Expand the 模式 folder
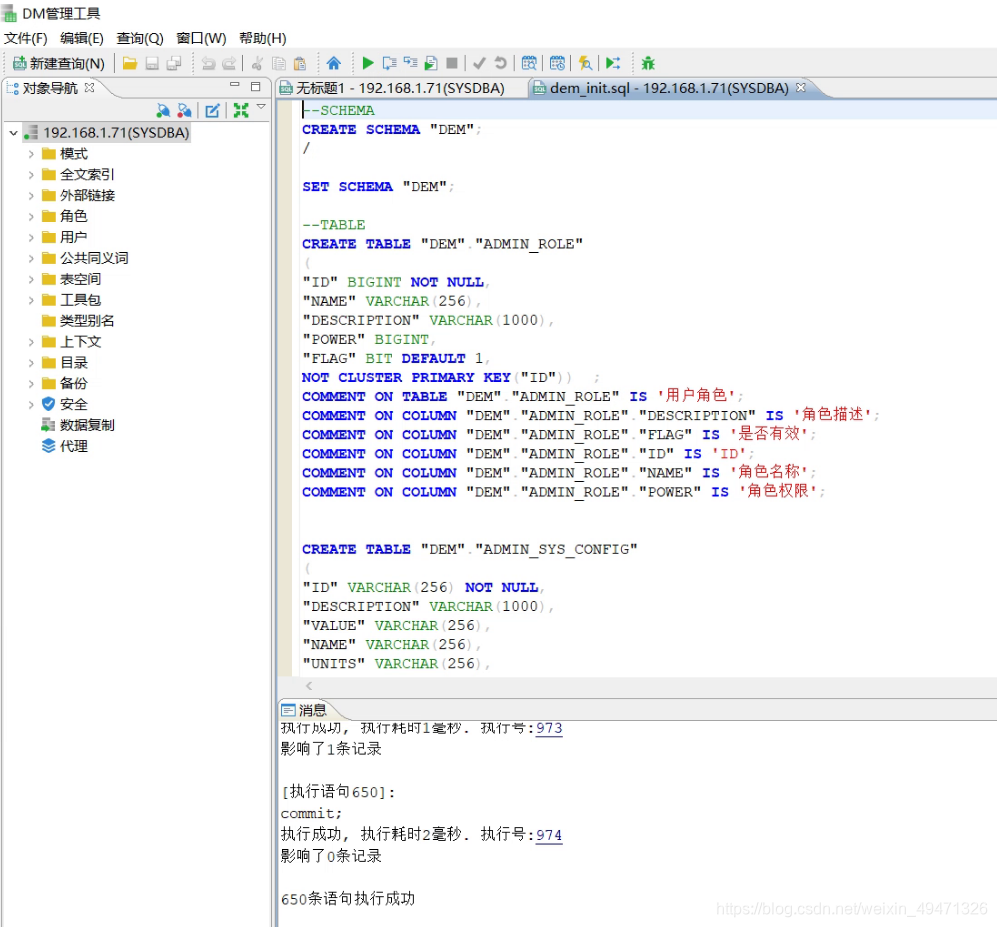Image resolution: width=997 pixels, height=927 pixels. pyautogui.click(x=31, y=154)
